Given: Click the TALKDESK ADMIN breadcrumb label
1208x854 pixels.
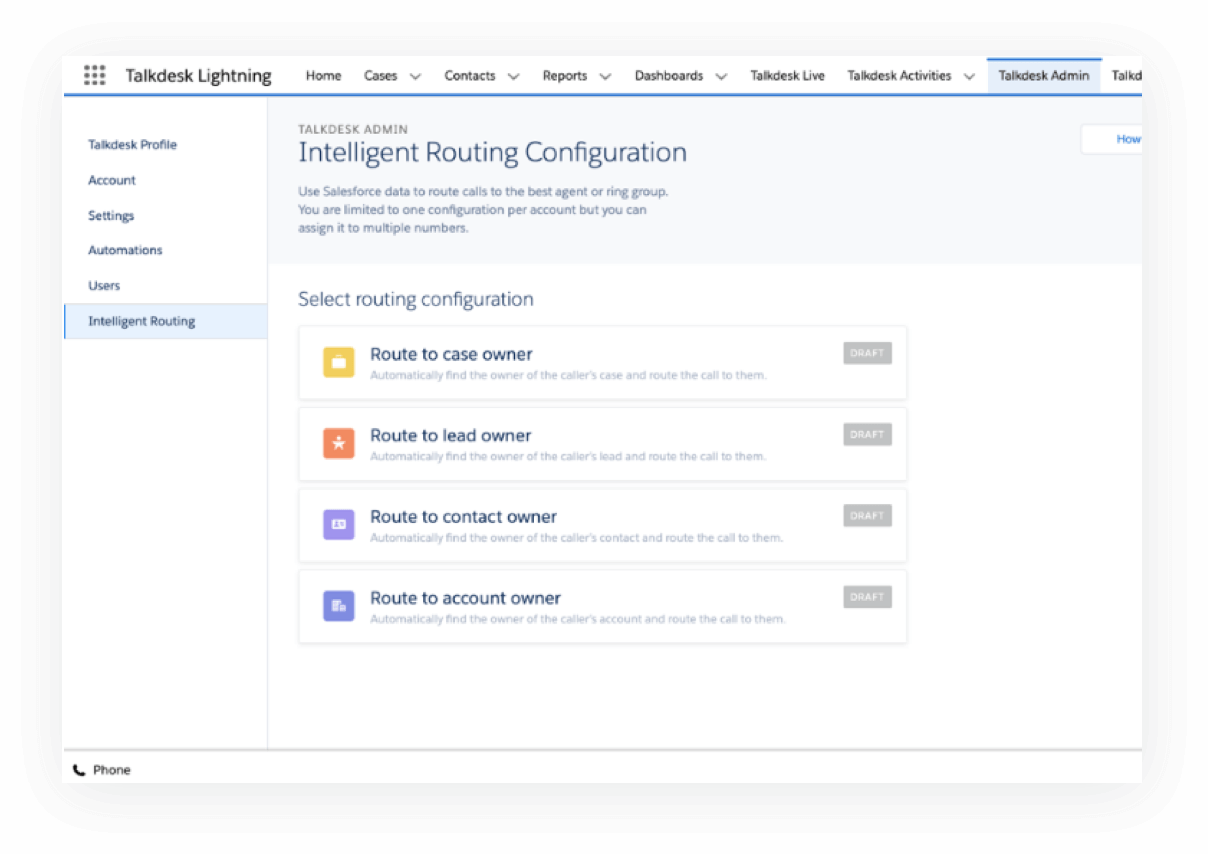Looking at the screenshot, I should click(353, 129).
